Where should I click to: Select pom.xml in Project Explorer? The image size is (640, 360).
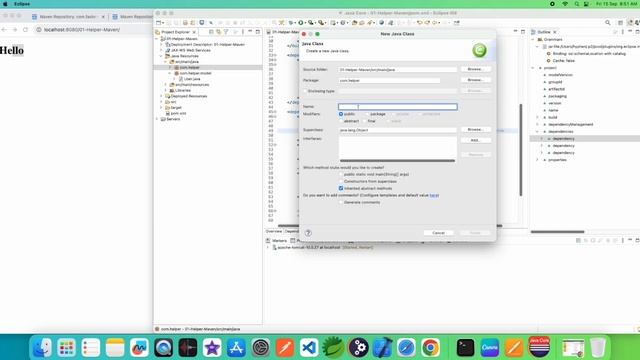(178, 113)
